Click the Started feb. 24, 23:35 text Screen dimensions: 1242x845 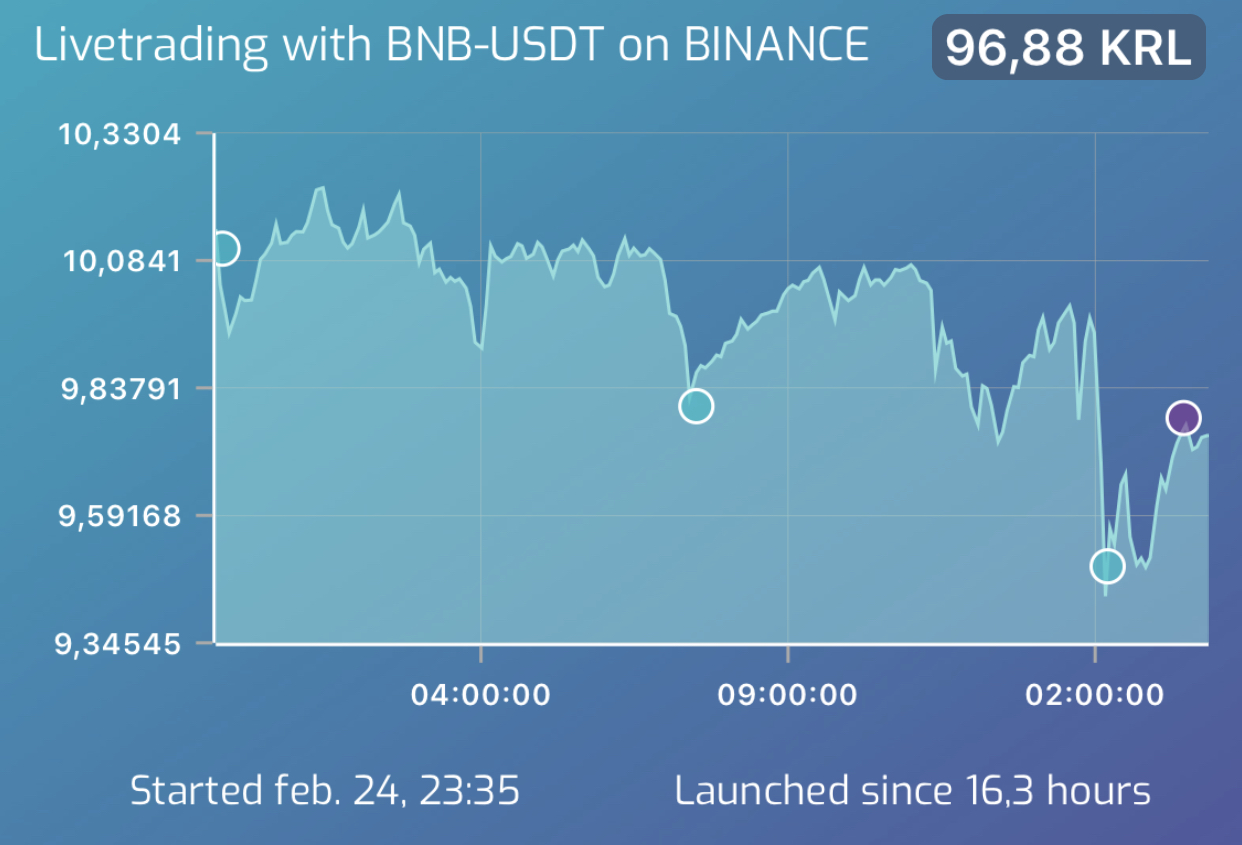[325, 791]
